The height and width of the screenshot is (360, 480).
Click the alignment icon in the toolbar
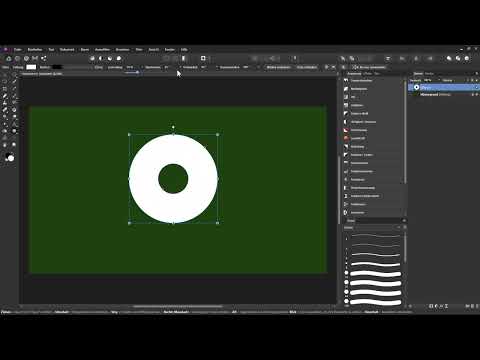tap(388, 59)
